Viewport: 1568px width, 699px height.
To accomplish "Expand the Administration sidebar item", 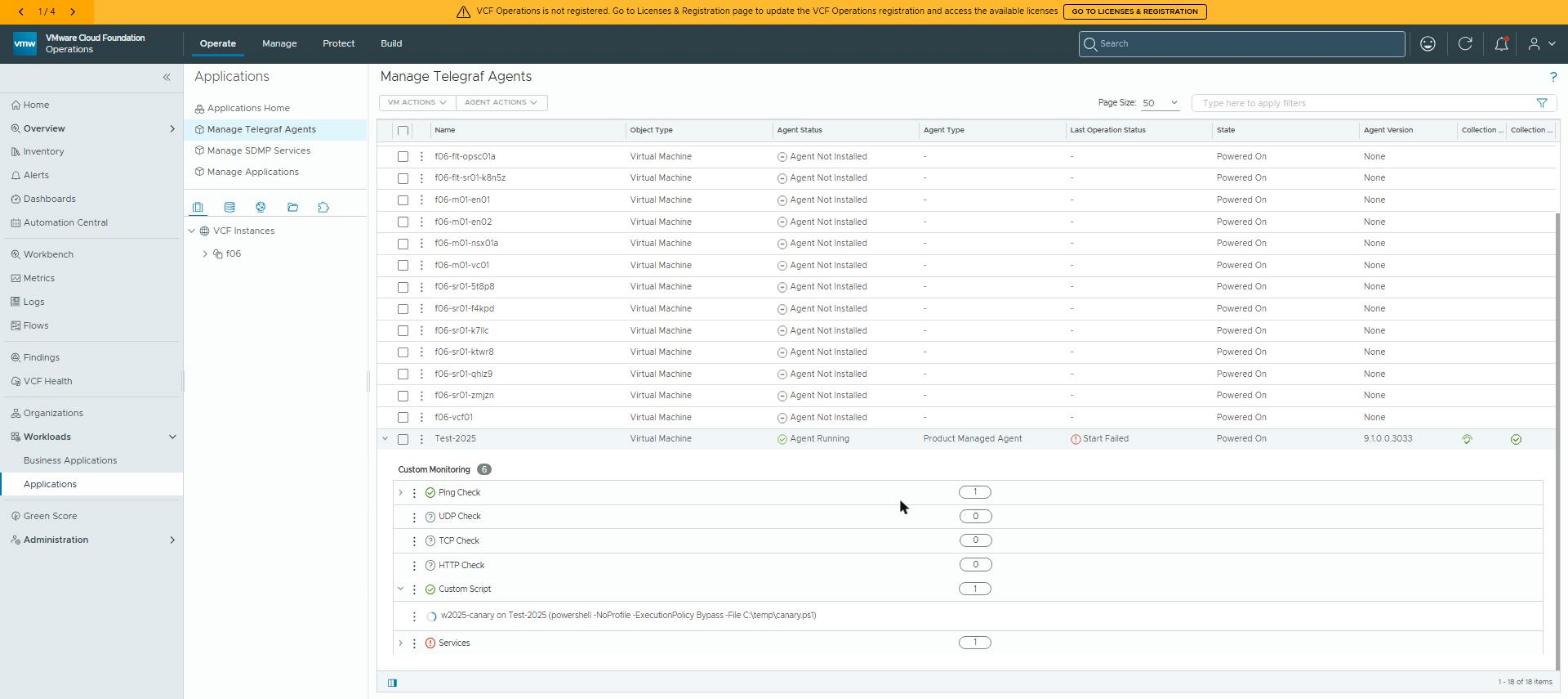I will click(x=172, y=540).
